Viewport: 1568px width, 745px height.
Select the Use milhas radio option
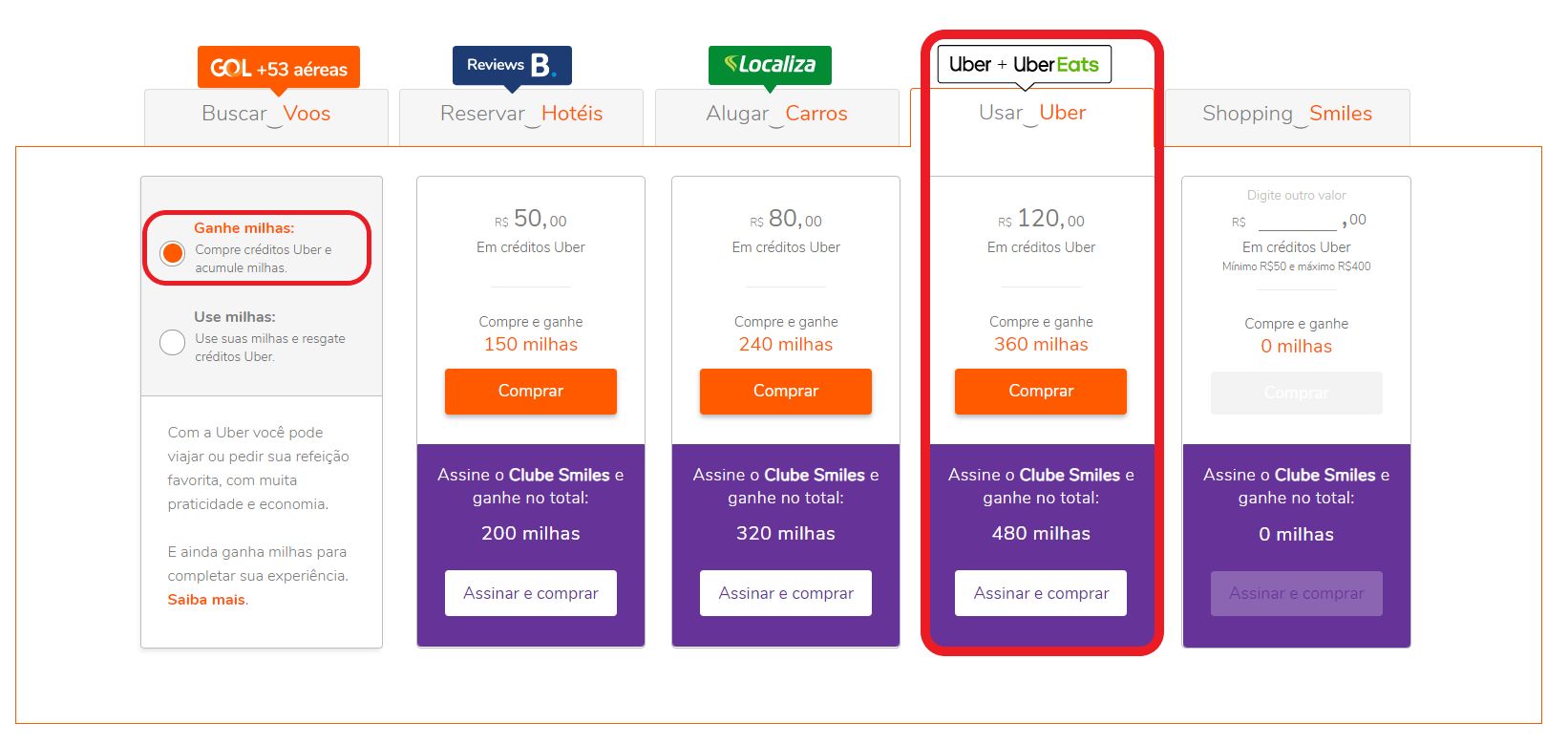(173, 342)
